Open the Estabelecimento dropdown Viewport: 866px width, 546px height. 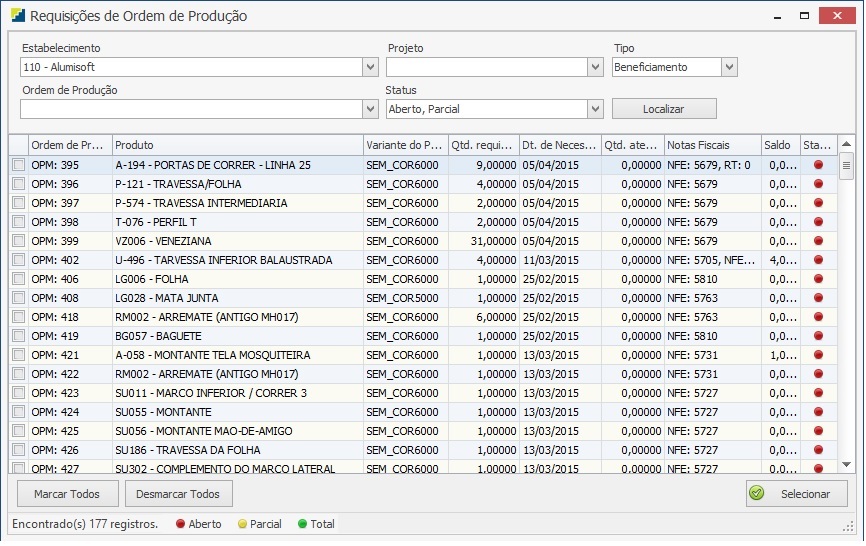370,67
